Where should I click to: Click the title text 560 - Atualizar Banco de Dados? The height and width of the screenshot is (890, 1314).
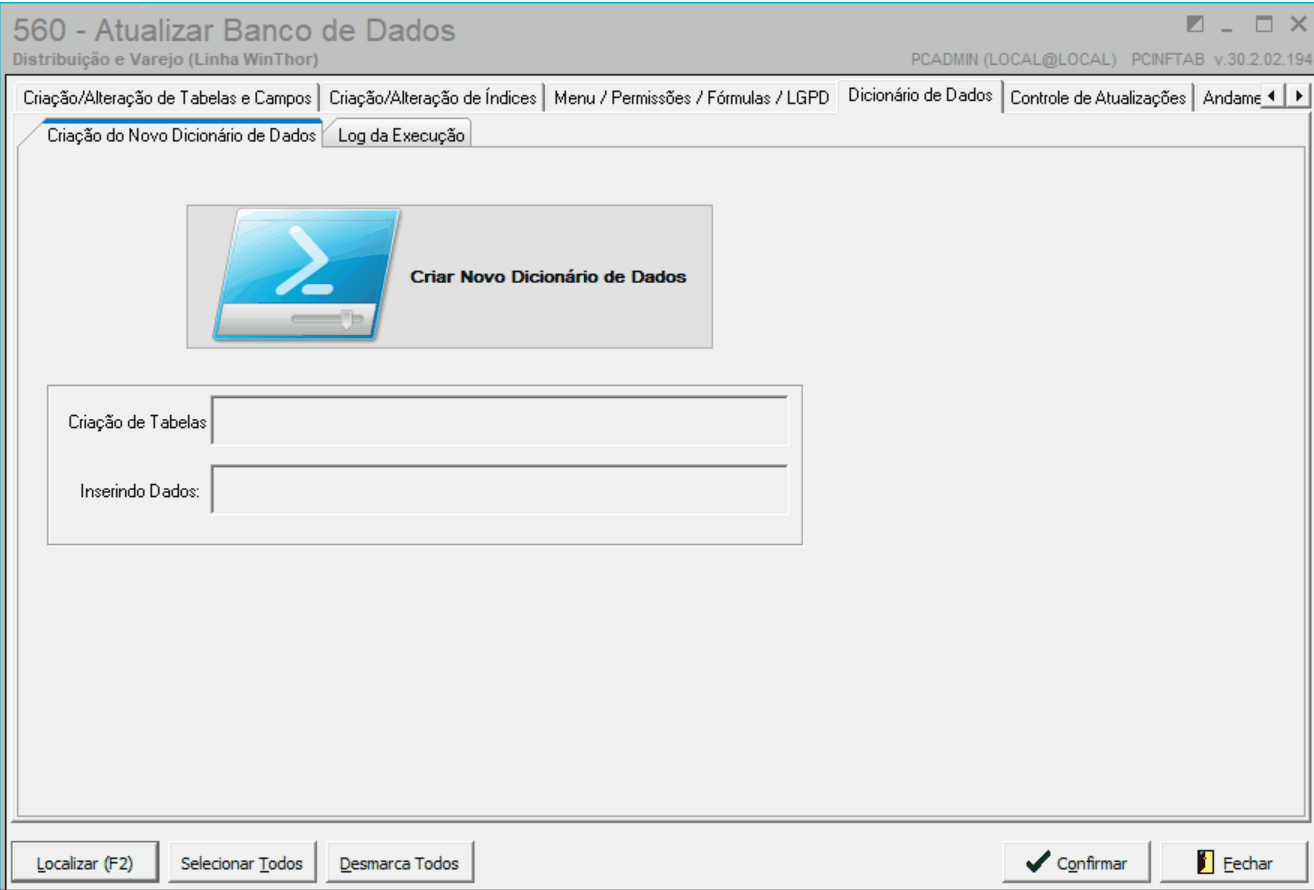pos(235,30)
